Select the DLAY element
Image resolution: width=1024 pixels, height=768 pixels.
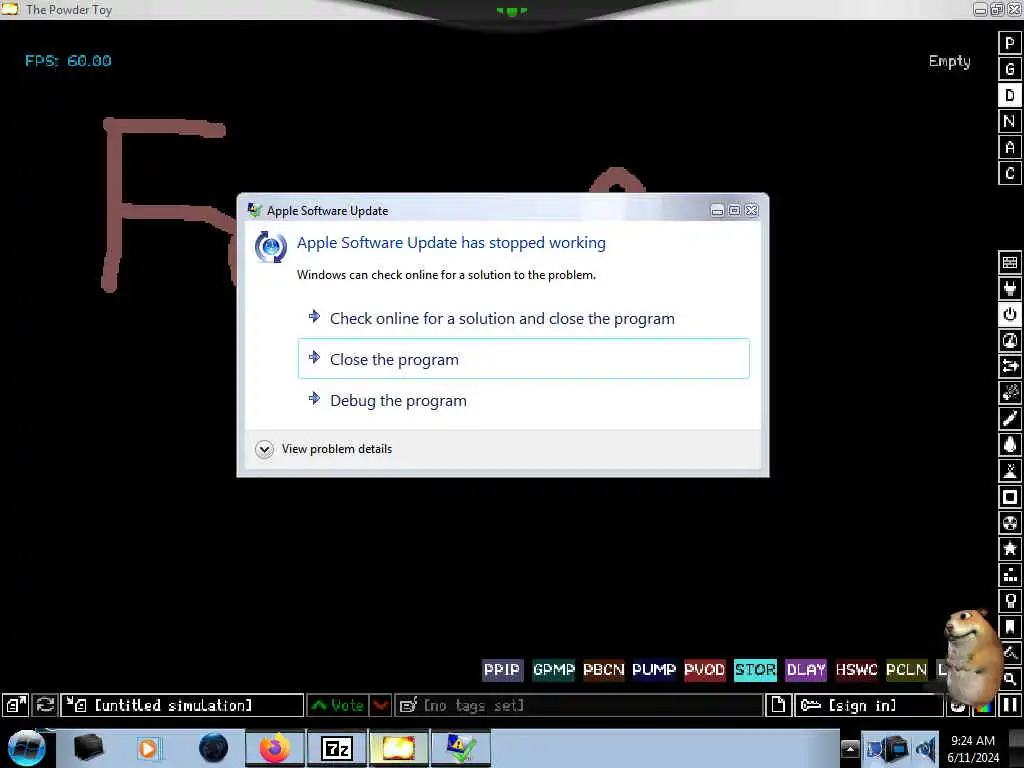tap(805, 670)
